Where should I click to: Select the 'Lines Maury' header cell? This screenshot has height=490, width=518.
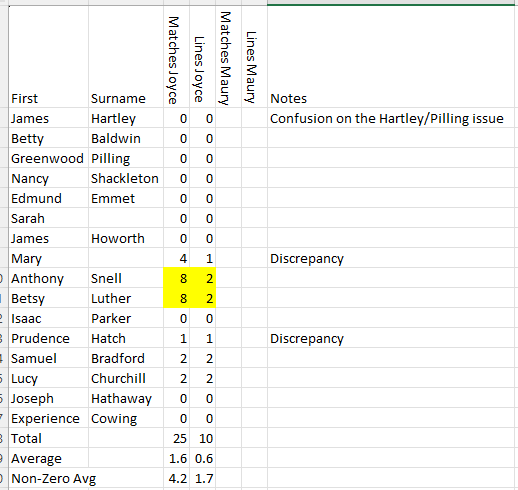click(254, 57)
